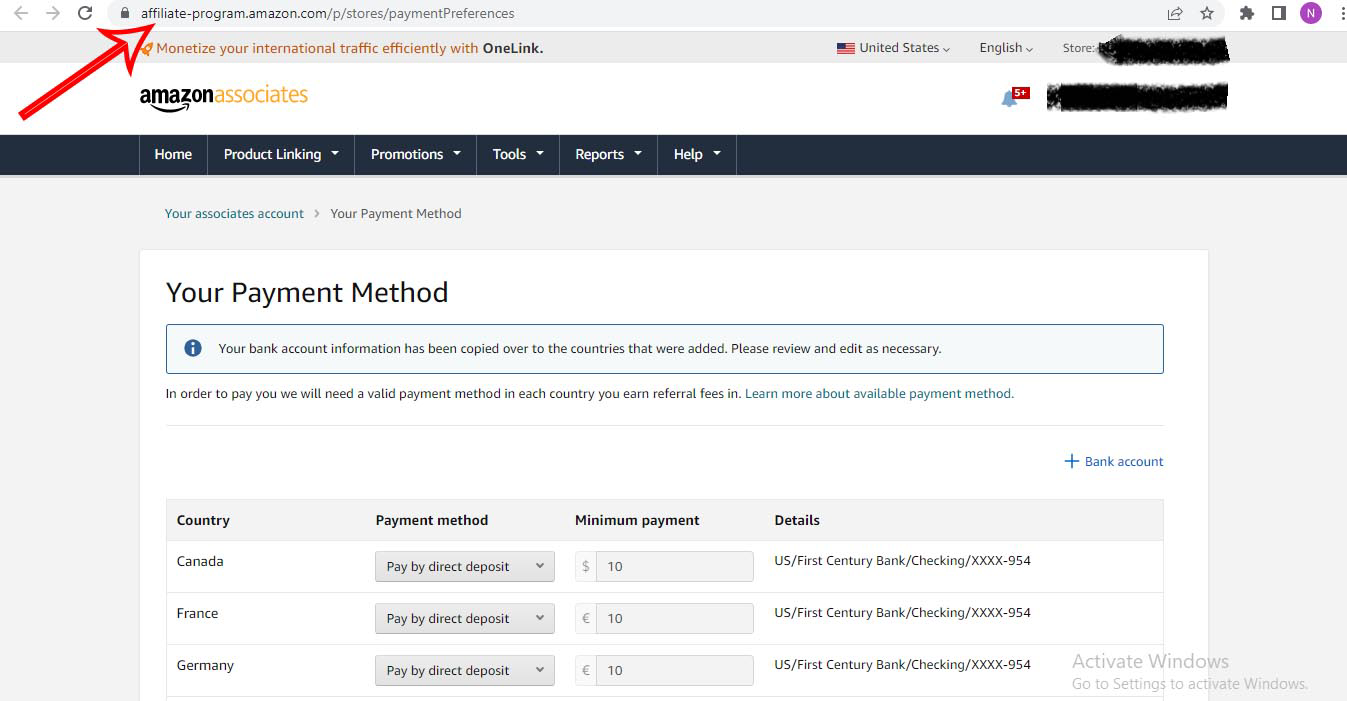Click the Your Payment Method heading
This screenshot has width=1347, height=701.
tap(307, 292)
